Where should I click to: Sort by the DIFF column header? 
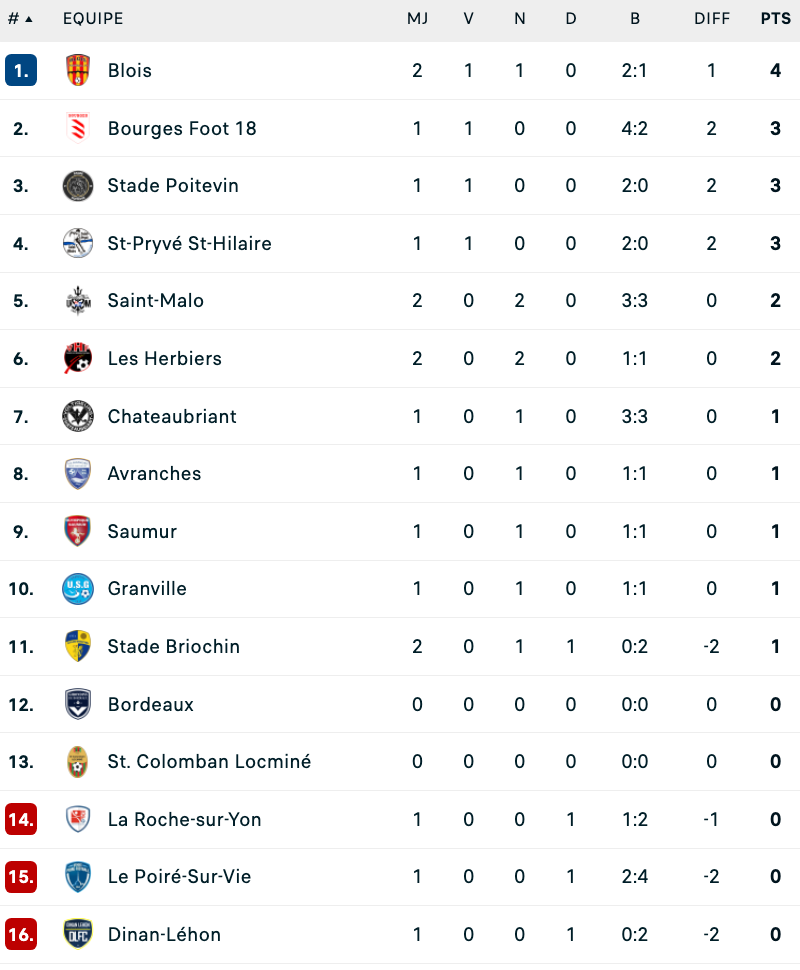point(712,19)
